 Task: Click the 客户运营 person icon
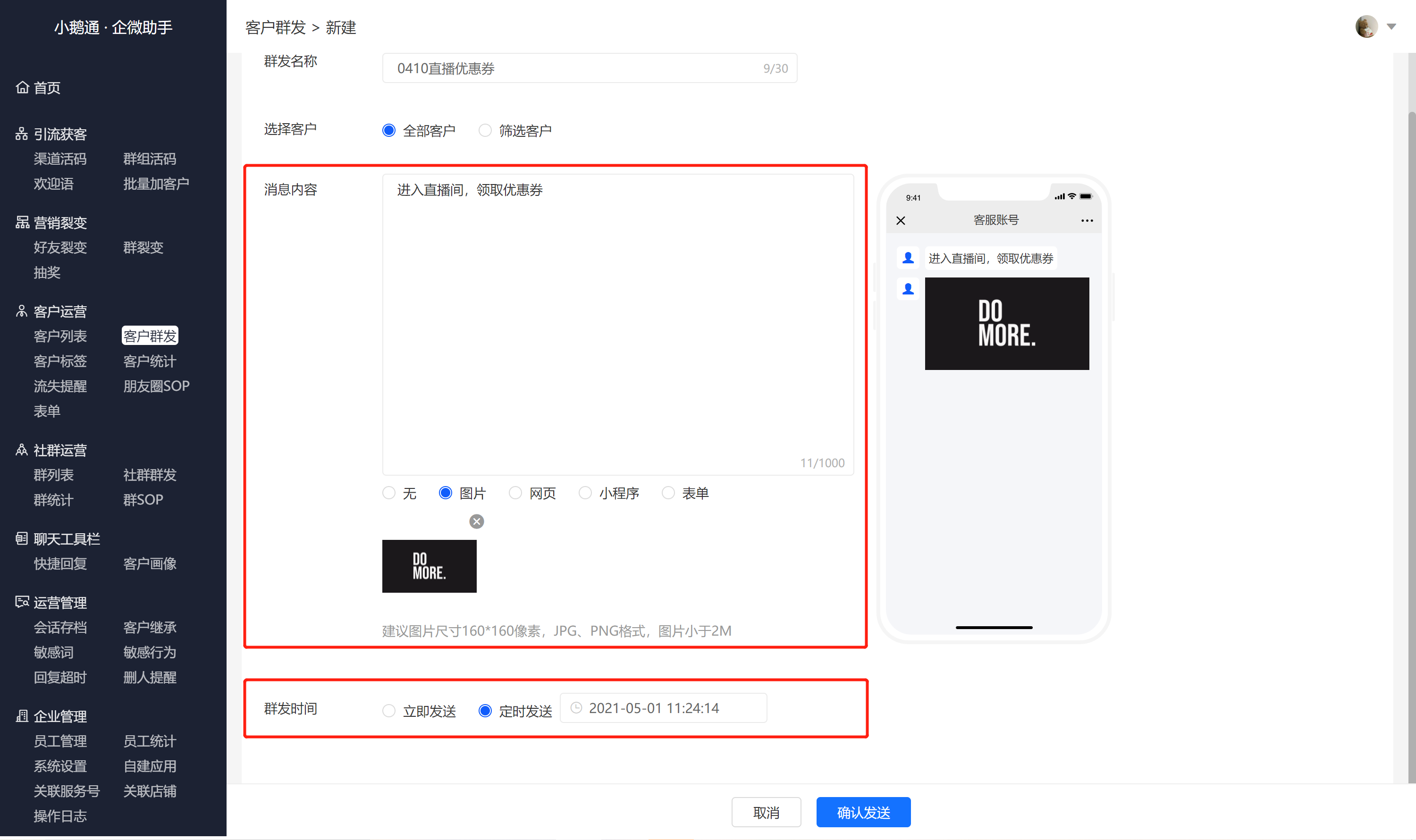(22, 311)
